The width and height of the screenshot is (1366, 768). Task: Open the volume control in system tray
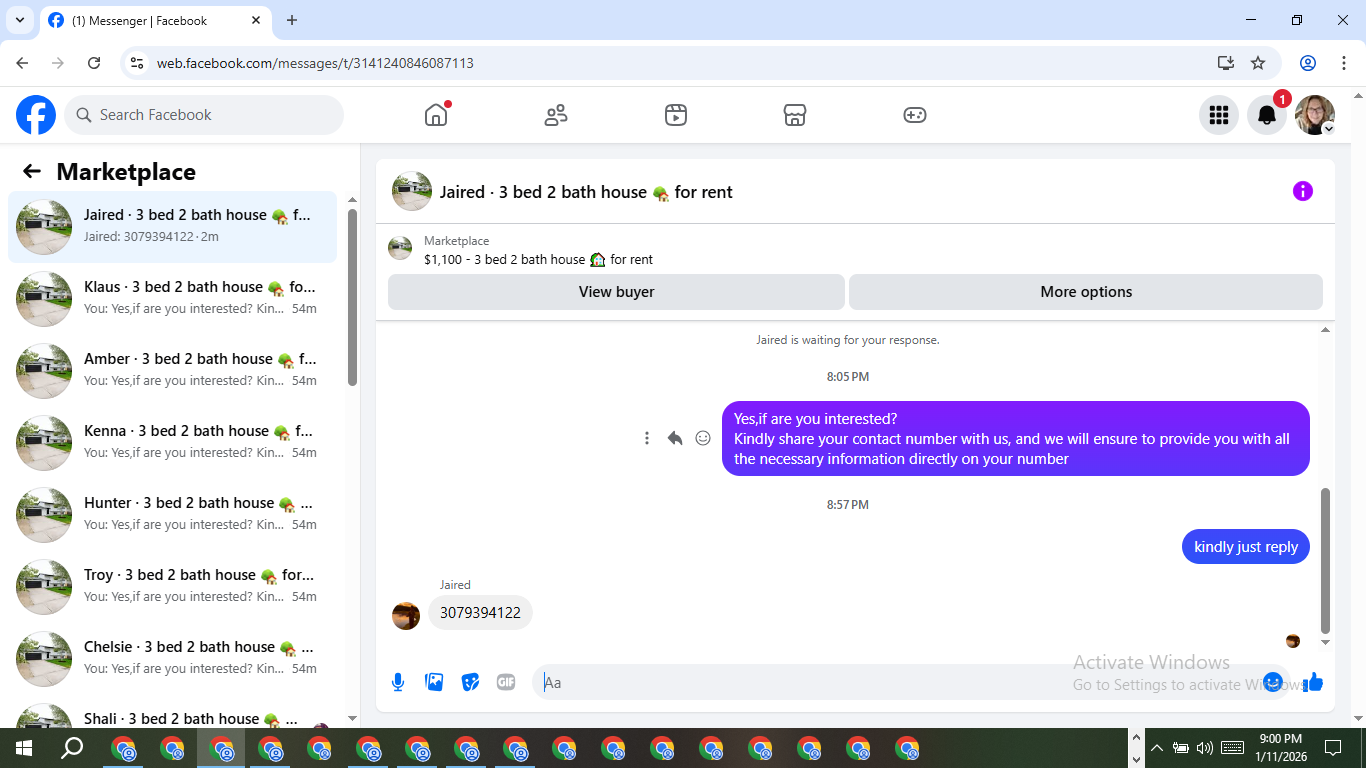tap(1204, 748)
